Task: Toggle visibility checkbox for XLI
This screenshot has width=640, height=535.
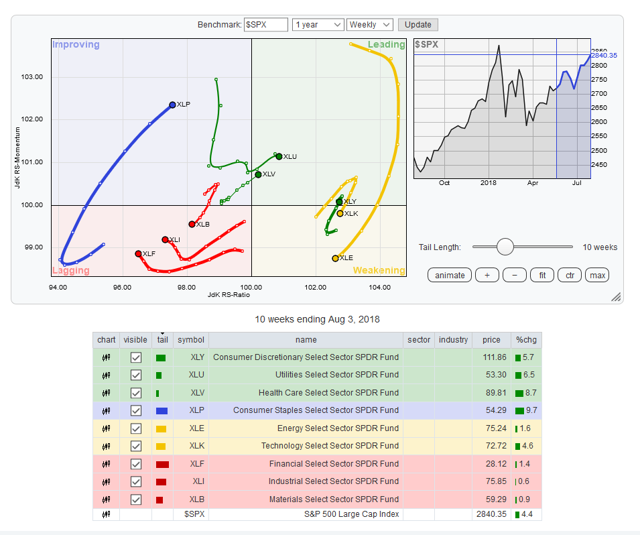Action: (136, 482)
